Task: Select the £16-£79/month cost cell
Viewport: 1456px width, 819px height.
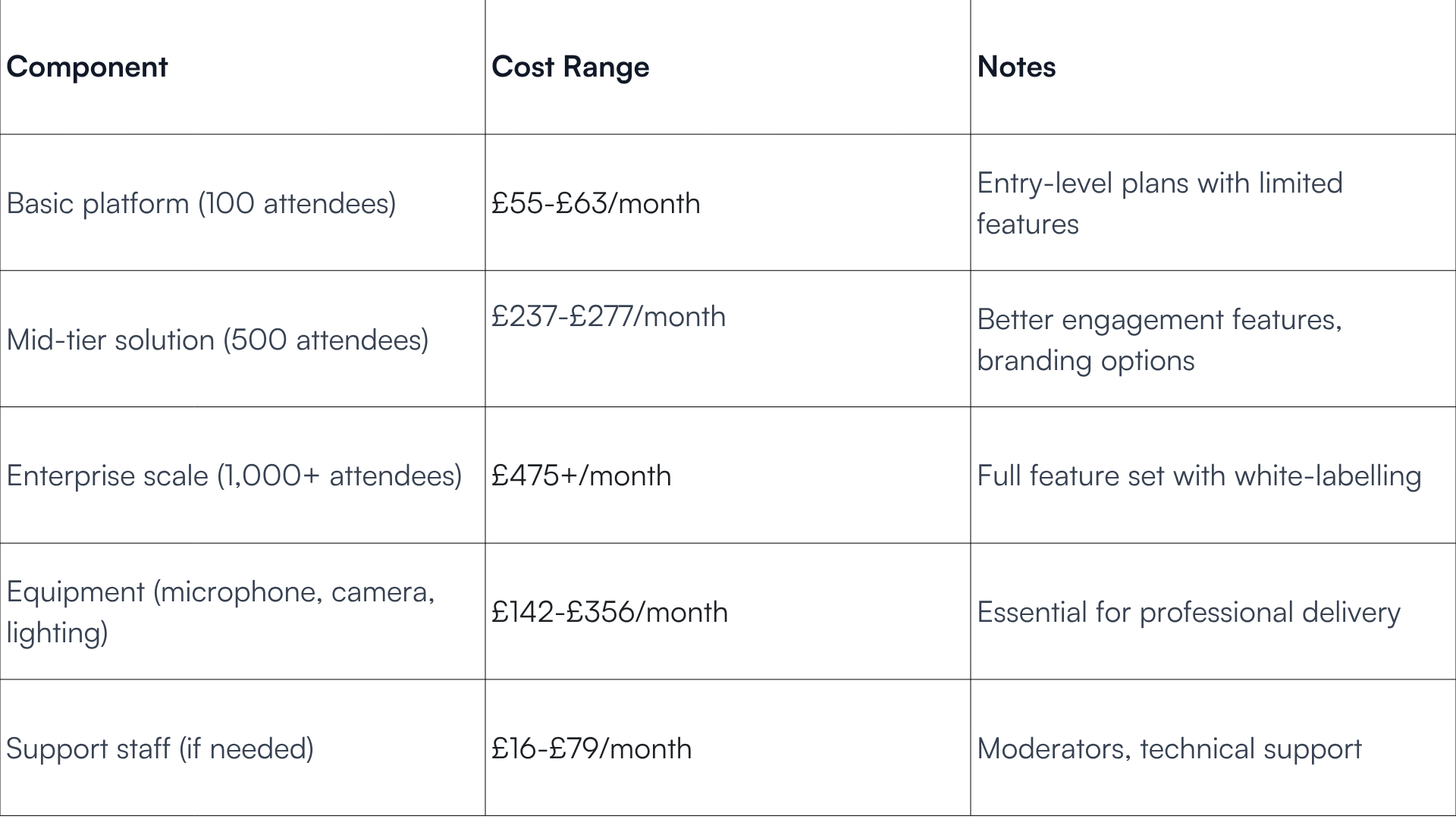Action: click(728, 748)
